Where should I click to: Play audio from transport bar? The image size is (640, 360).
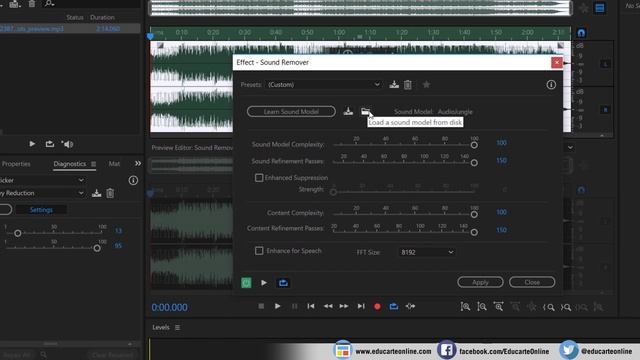pos(278,306)
